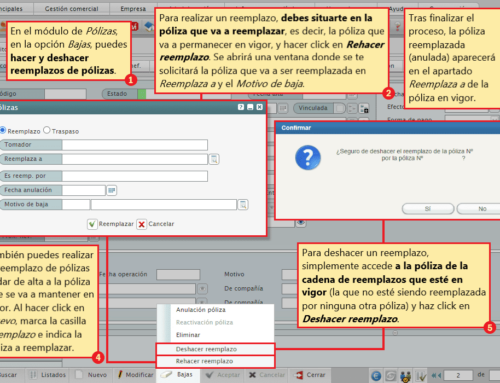Click the record number field showing 2
The height and width of the screenshot is (383, 500).
458,376
